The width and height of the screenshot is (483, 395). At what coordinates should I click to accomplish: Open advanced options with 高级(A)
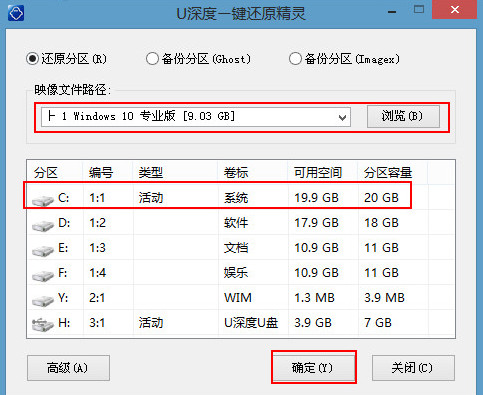click(x=68, y=368)
